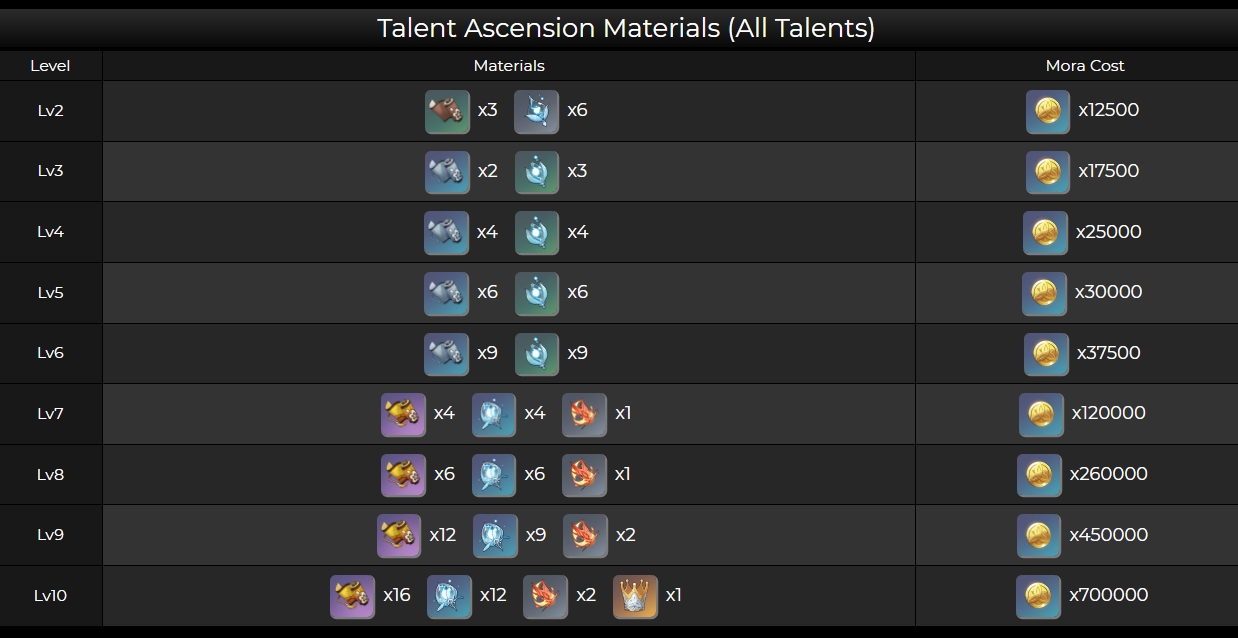Click the Mora coin icon in Lv5 row
The height and width of the screenshot is (638, 1238).
[x=1044, y=293]
